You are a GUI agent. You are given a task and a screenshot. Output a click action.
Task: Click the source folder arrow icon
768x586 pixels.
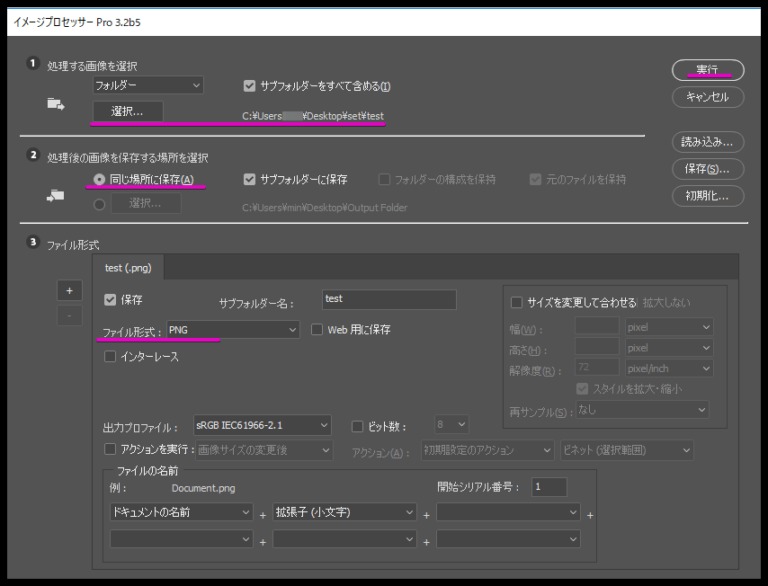pos(56,100)
